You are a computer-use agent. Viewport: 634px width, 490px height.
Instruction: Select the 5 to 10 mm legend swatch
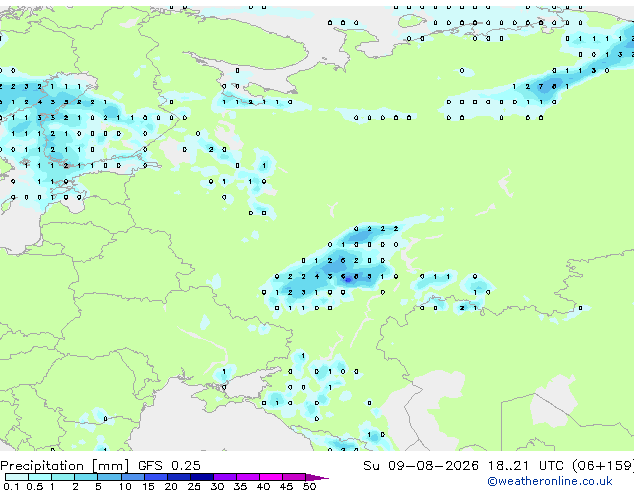pos(109,477)
